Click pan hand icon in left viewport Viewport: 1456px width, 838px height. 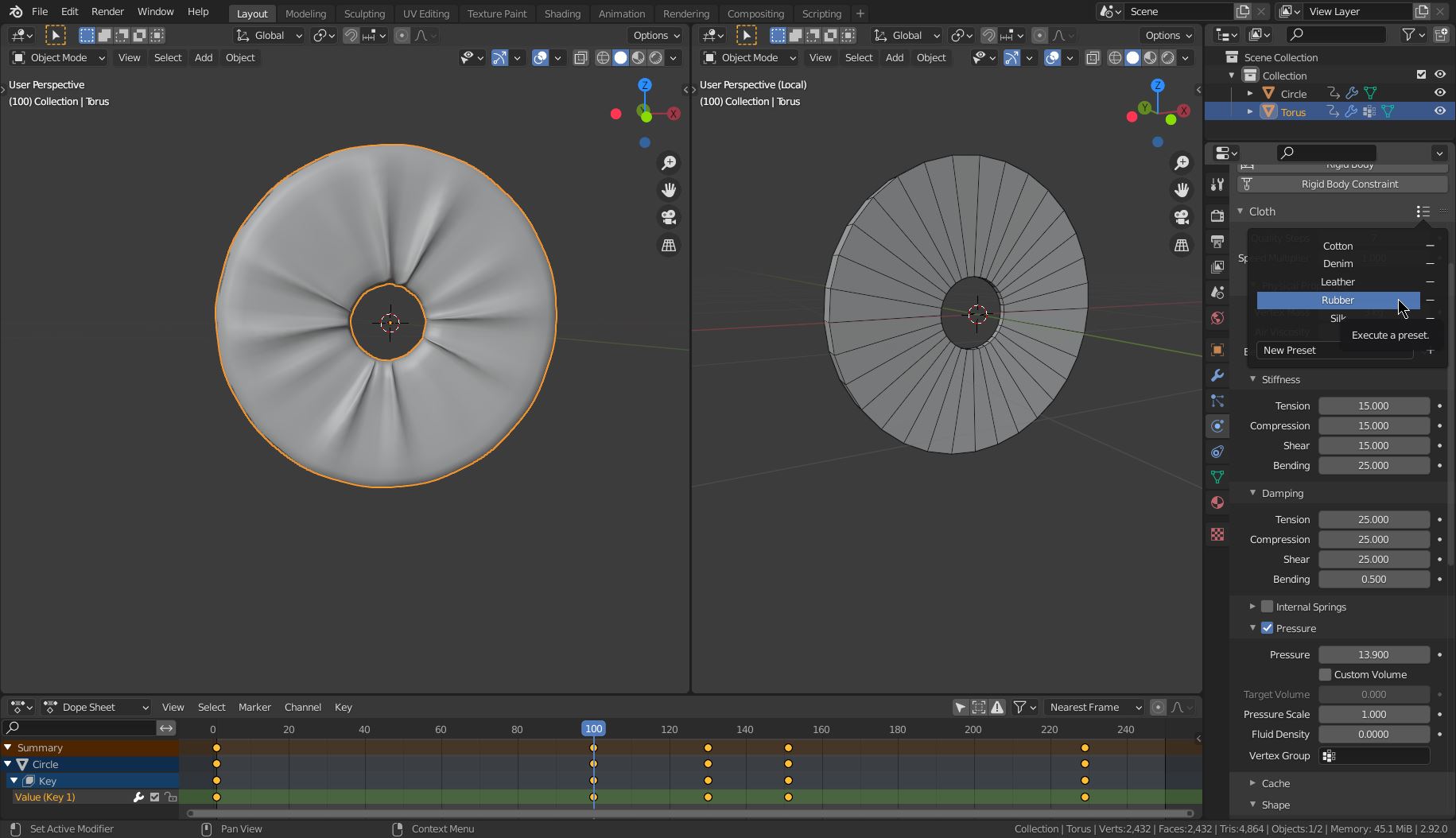pos(669,189)
